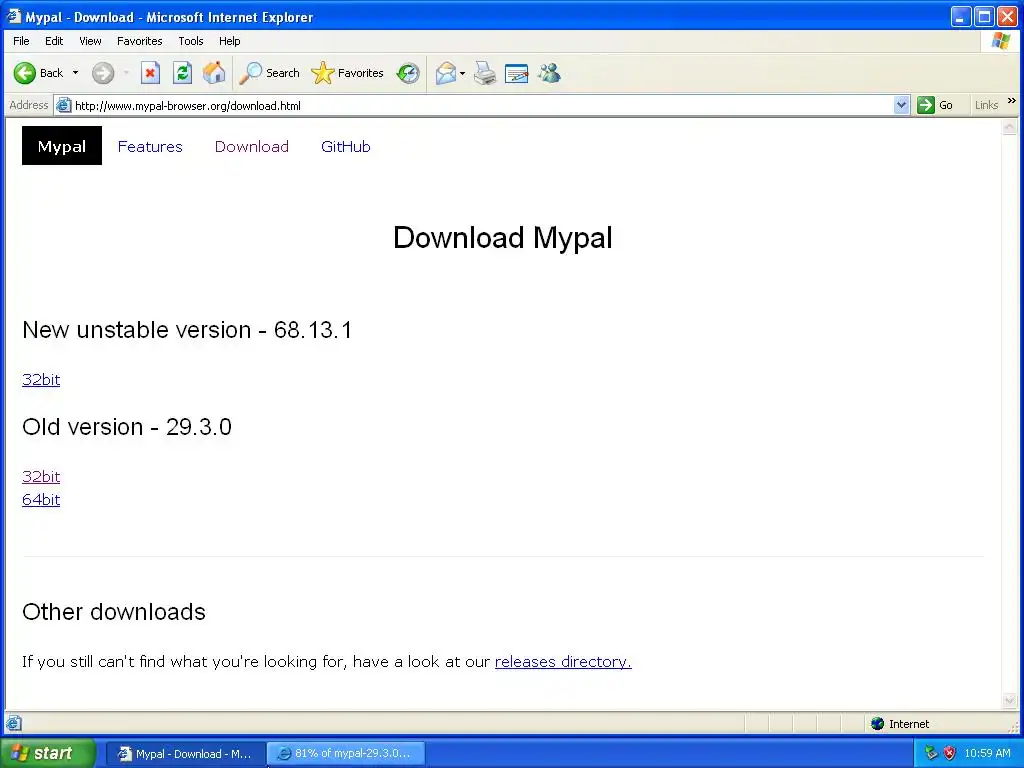Click the scrollbar down arrow
The width and height of the screenshot is (1024, 768).
coord(1010,701)
